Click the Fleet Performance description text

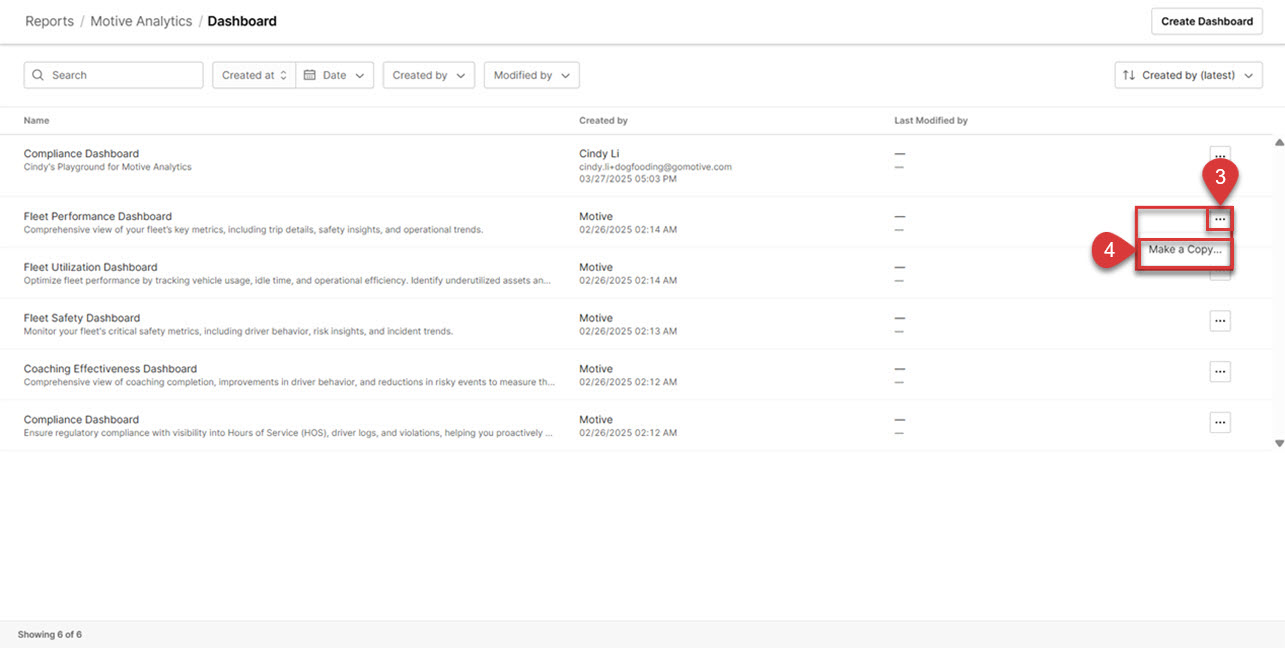(253, 230)
